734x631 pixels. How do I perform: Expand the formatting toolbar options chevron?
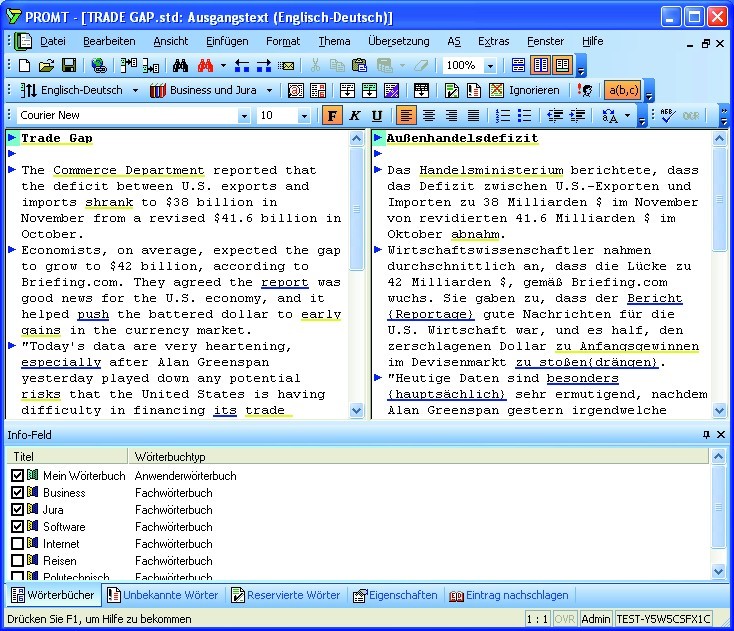coord(642,116)
